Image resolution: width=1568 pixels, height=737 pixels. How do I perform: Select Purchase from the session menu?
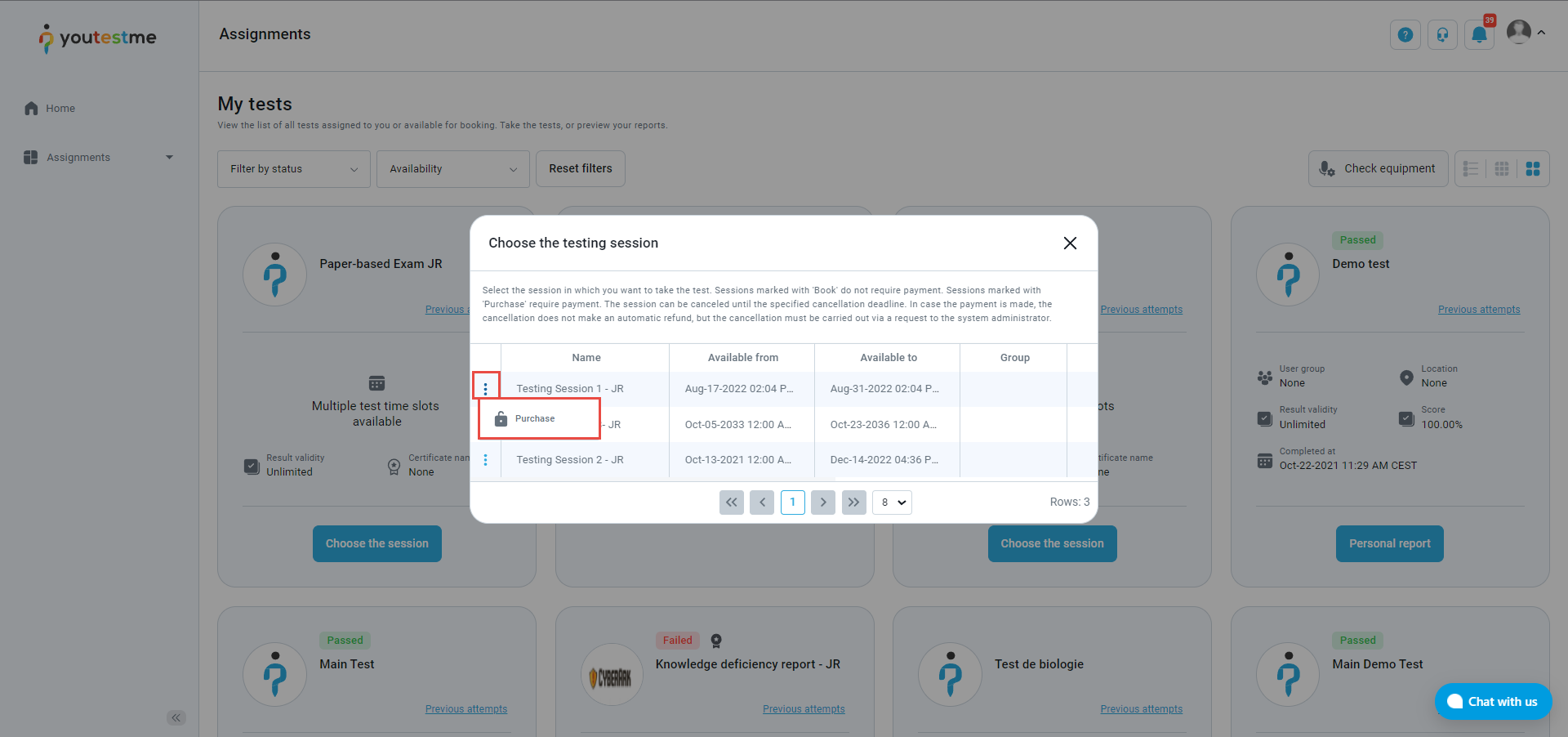coord(535,419)
